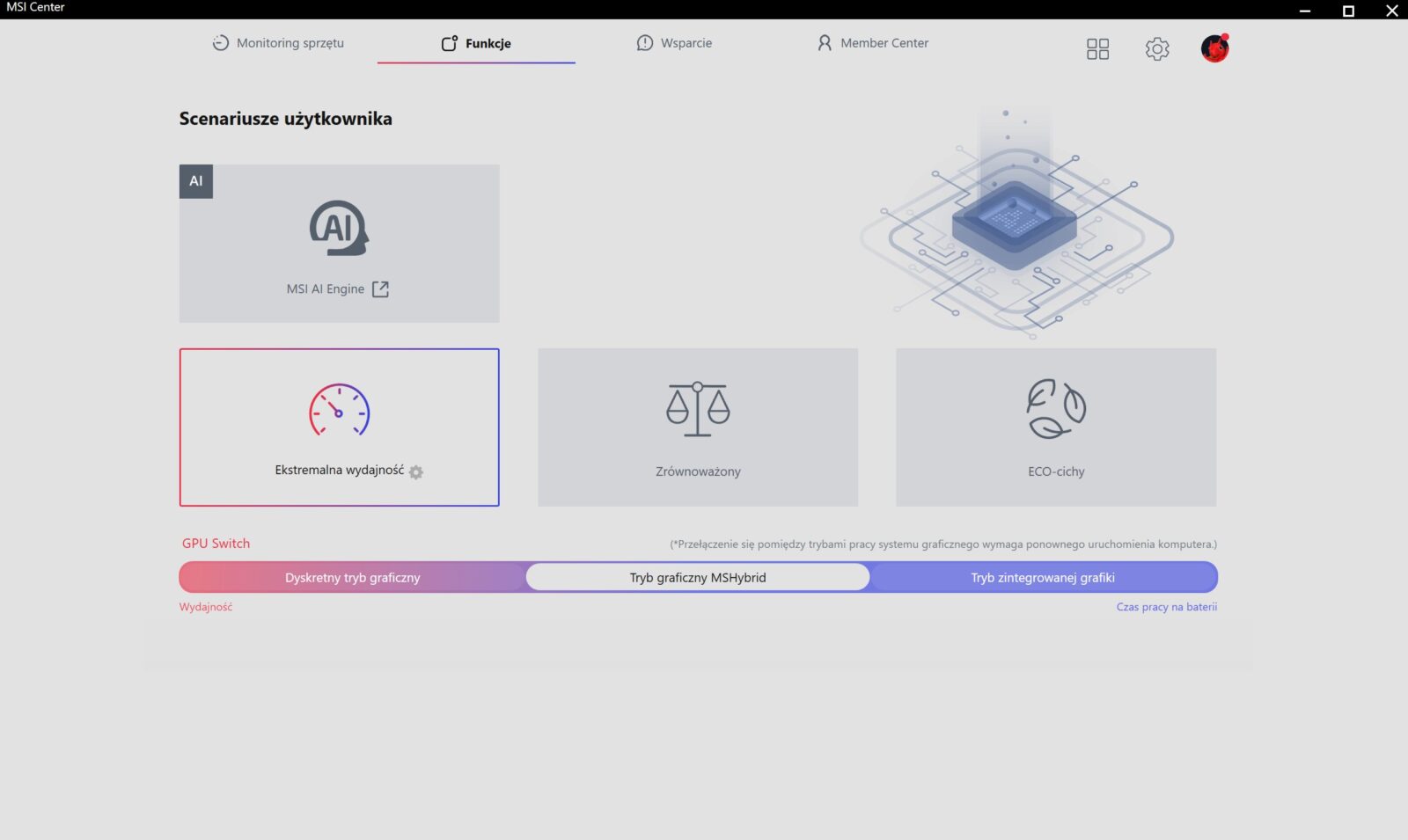Maximize the MSI Center window
The width and height of the screenshot is (1408, 840).
coord(1348,11)
